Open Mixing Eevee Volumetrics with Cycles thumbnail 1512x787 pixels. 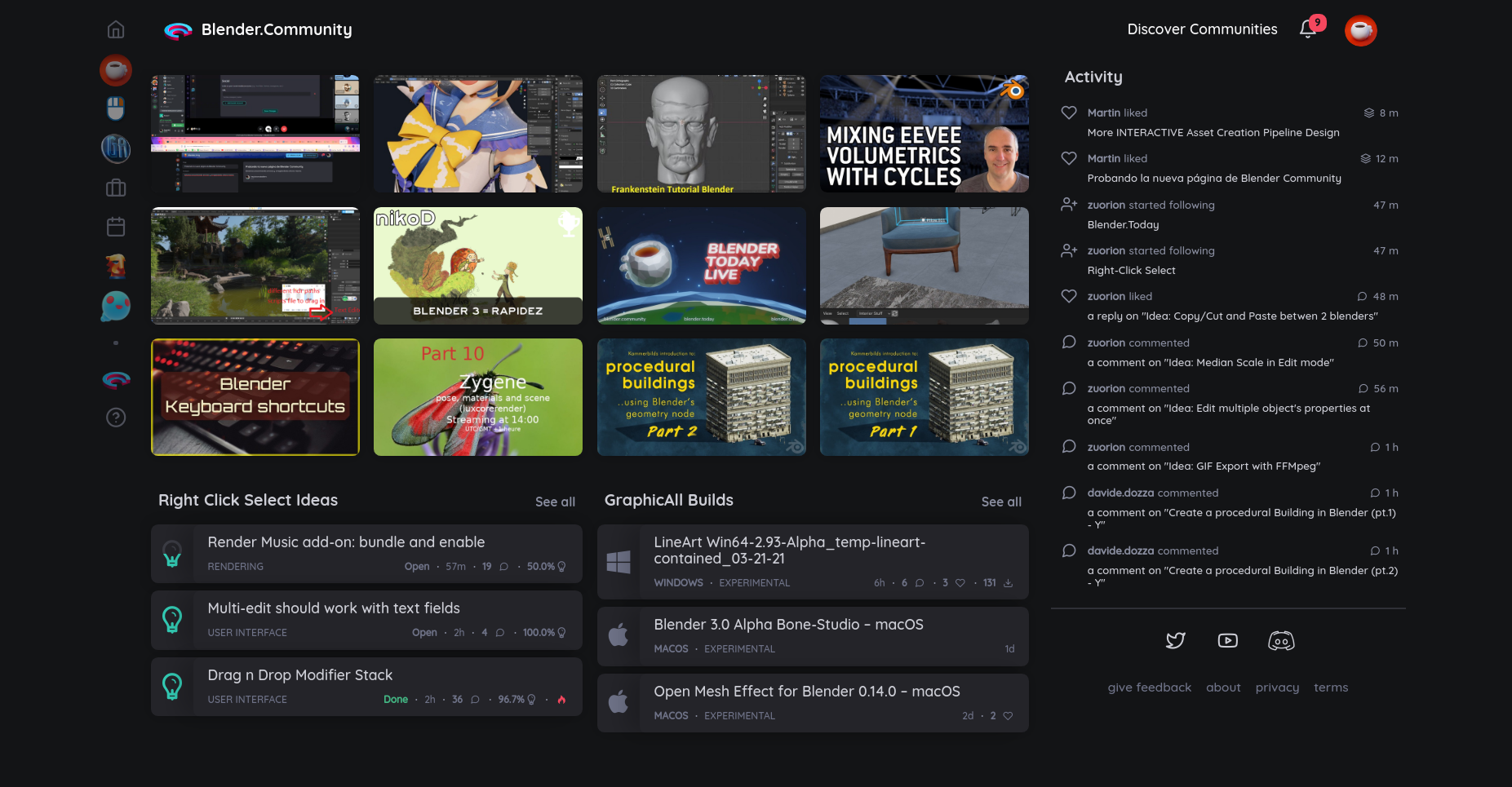tap(924, 134)
